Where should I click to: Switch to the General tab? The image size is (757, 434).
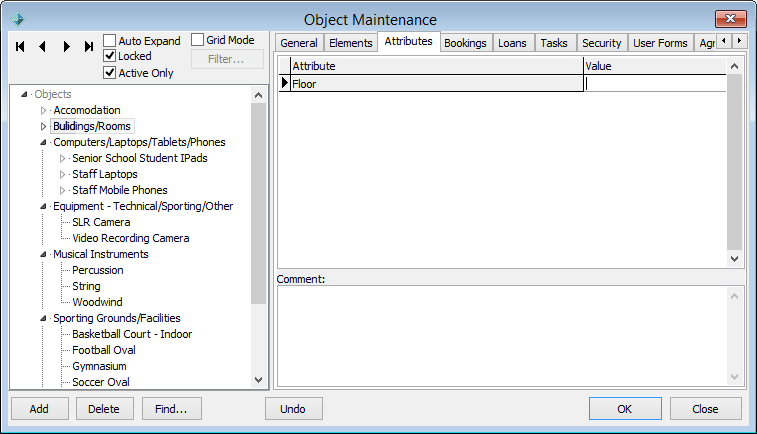click(299, 43)
